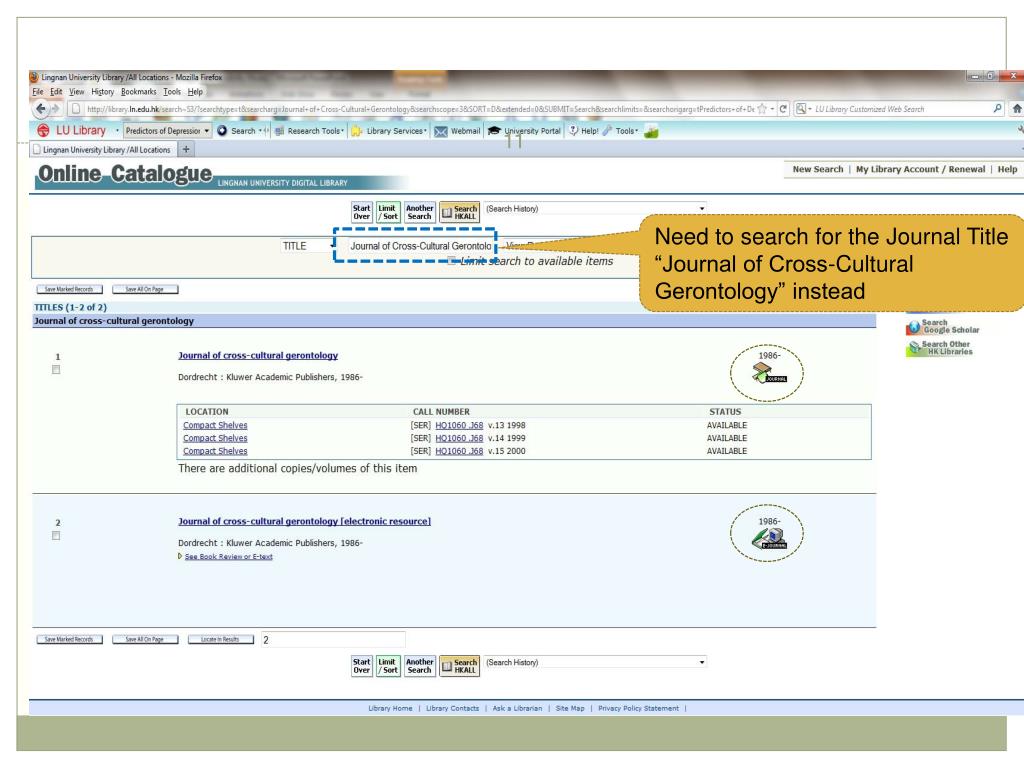Open My Library Account / Renewal
This screenshot has height=768, width=1024.
coord(920,169)
